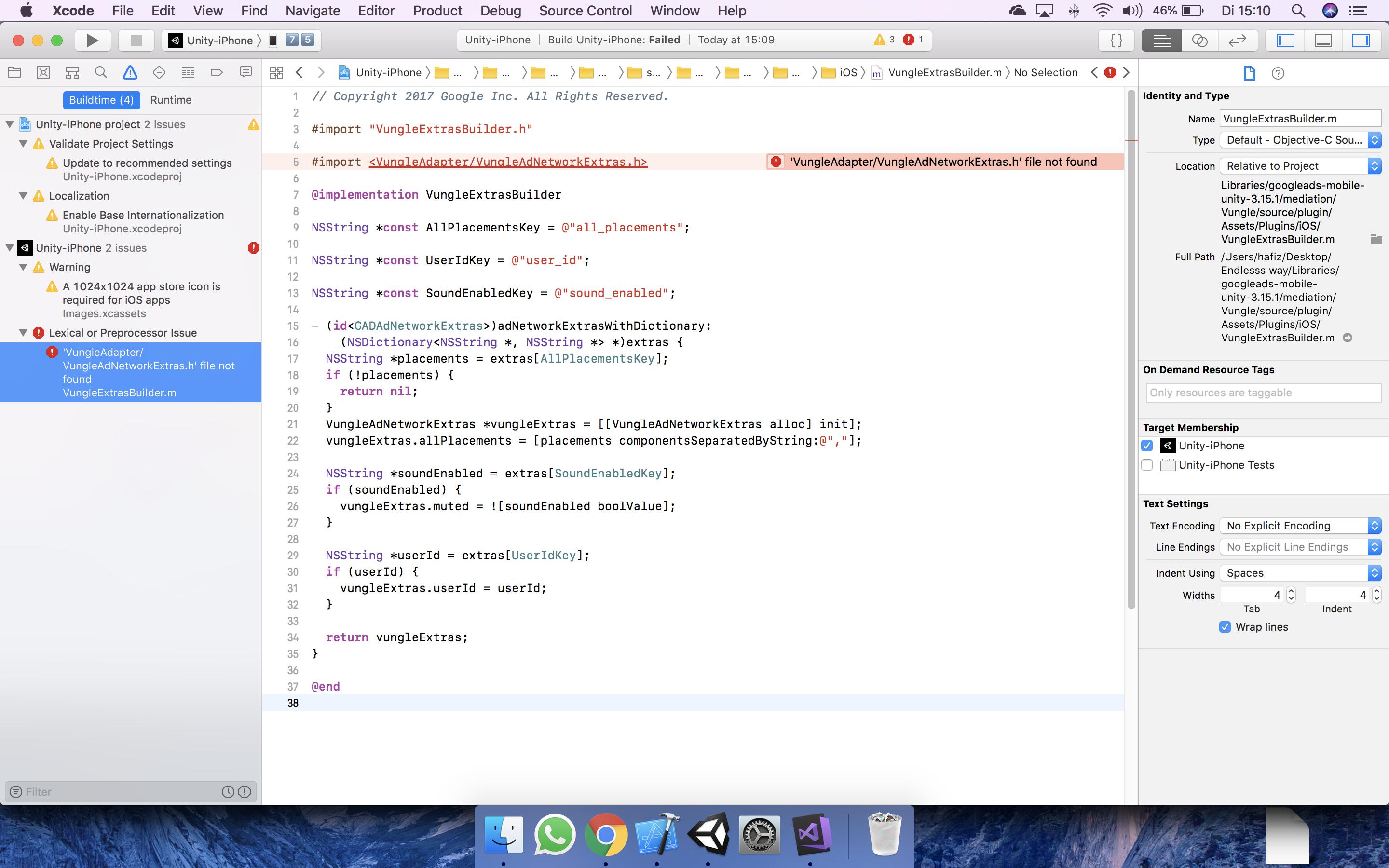This screenshot has height=868, width=1389.
Task: Increase Tab width using the stepper
Action: pos(1290,591)
